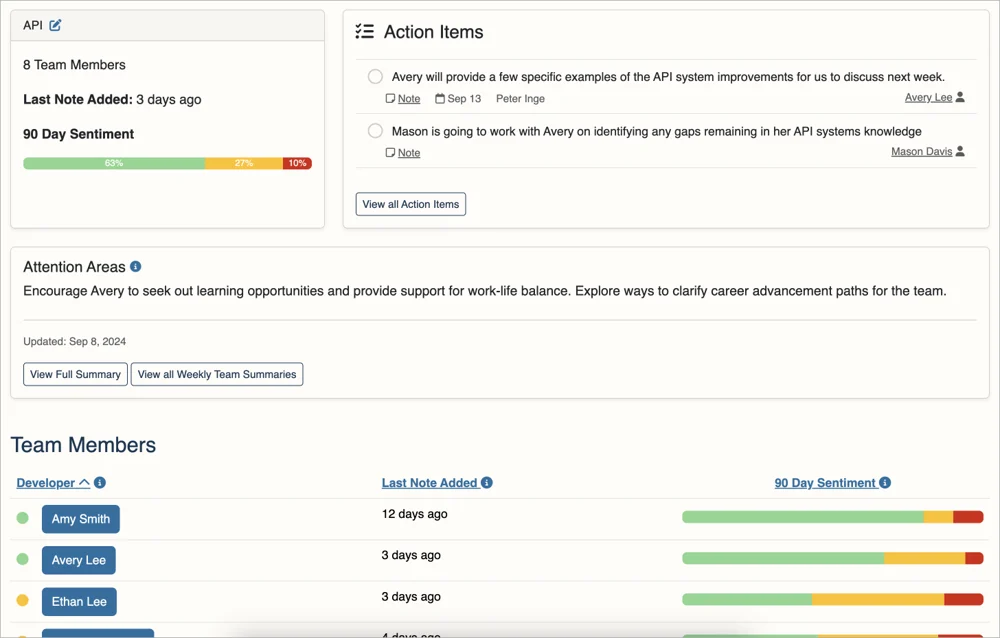This screenshot has width=1000, height=638.
Task: Sort by Developer column using the caret
Action: pos(84,483)
